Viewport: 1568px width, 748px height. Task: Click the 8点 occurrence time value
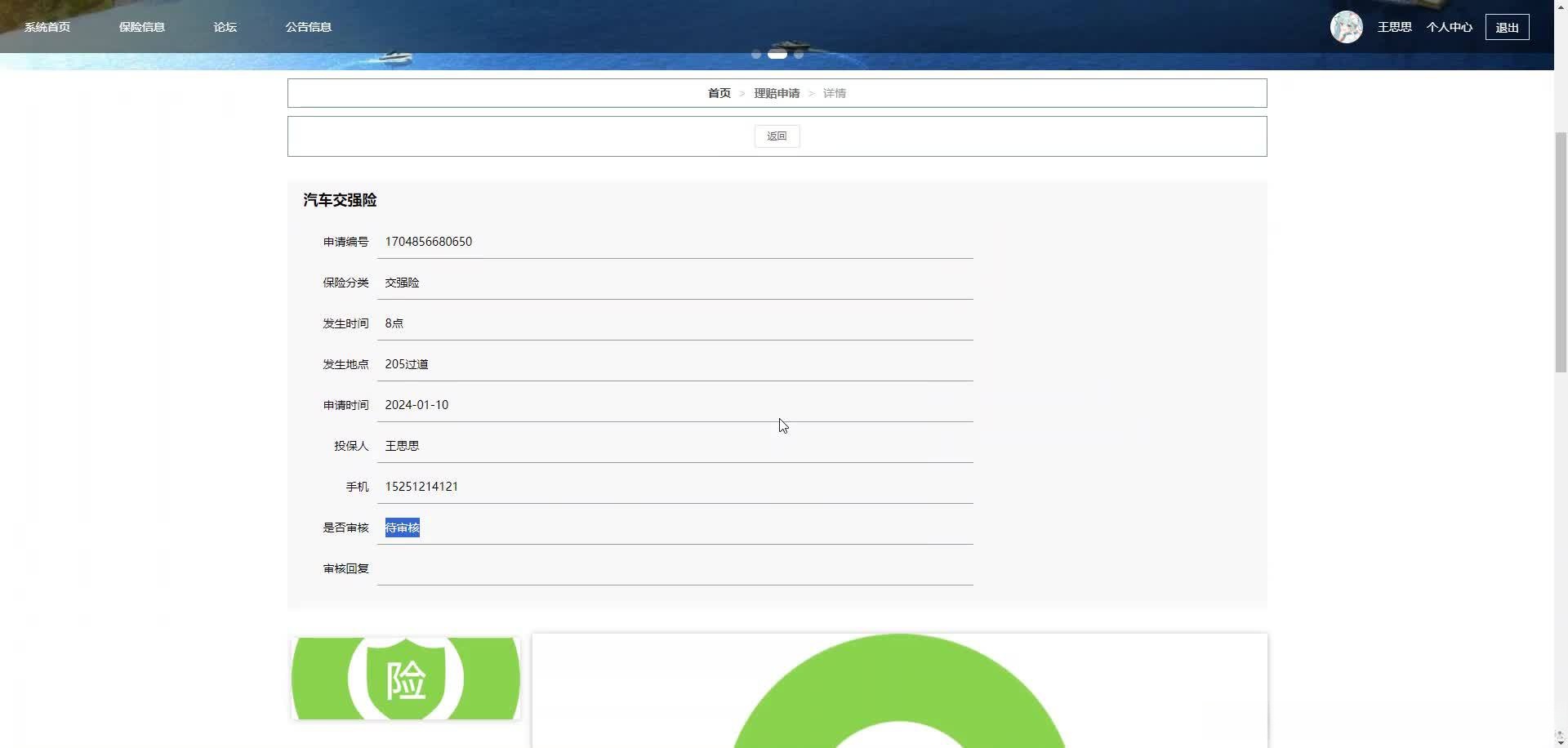[x=394, y=323]
